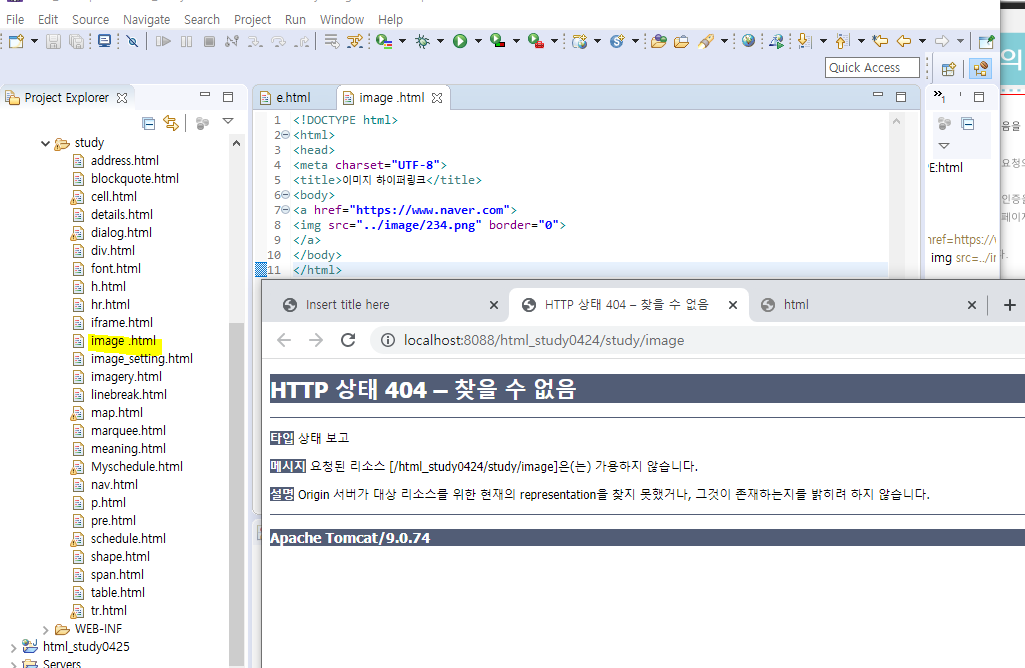Screen dimensions: 1025x668
Task: Click the Save All icon
Action: [76, 42]
